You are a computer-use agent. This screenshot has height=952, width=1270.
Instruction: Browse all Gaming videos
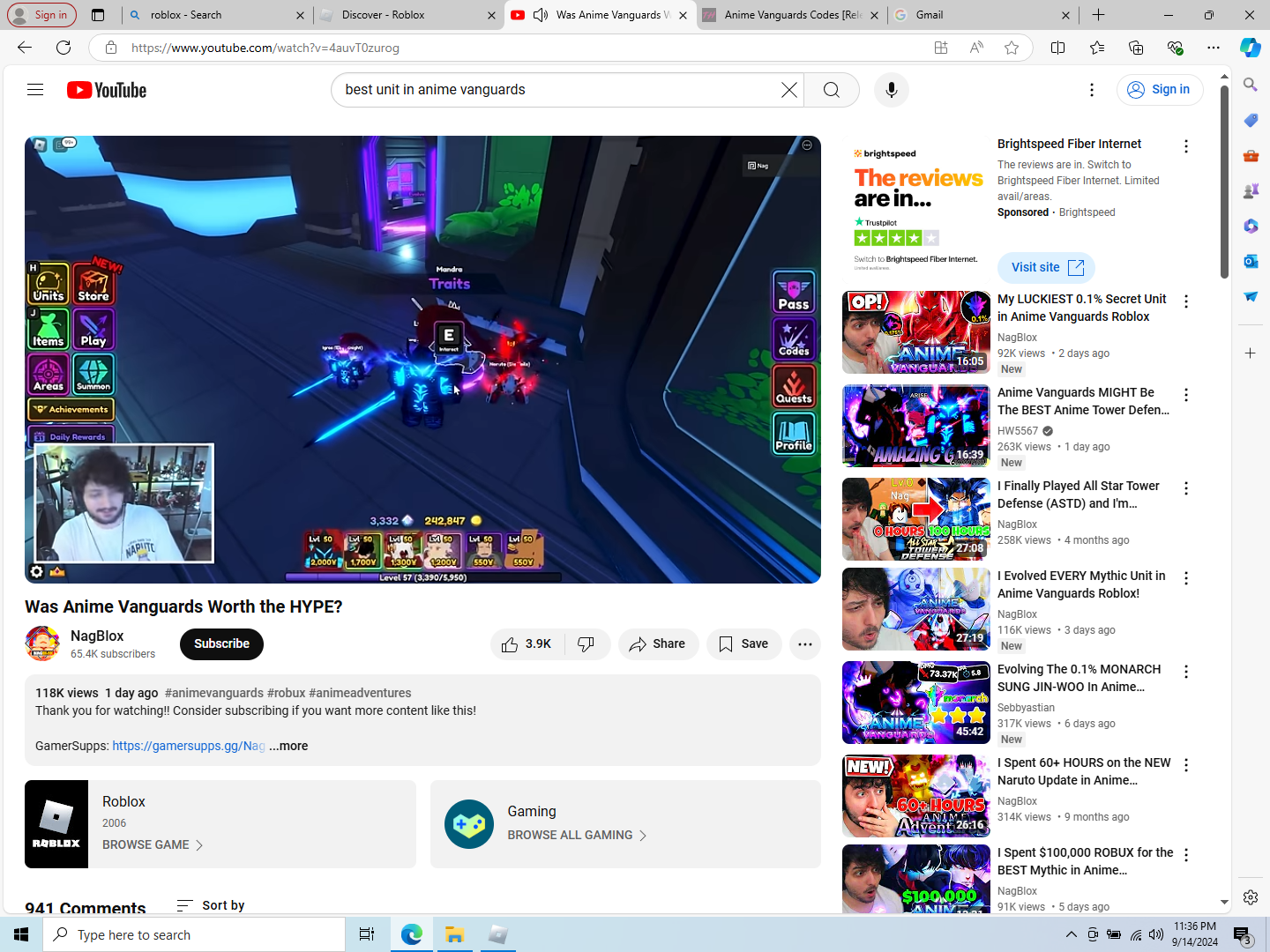click(x=577, y=835)
